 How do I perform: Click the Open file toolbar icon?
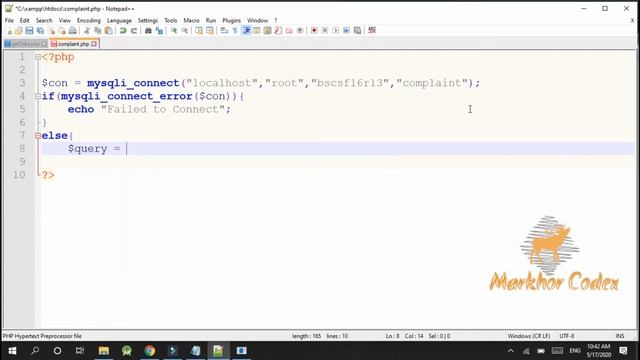(19, 31)
